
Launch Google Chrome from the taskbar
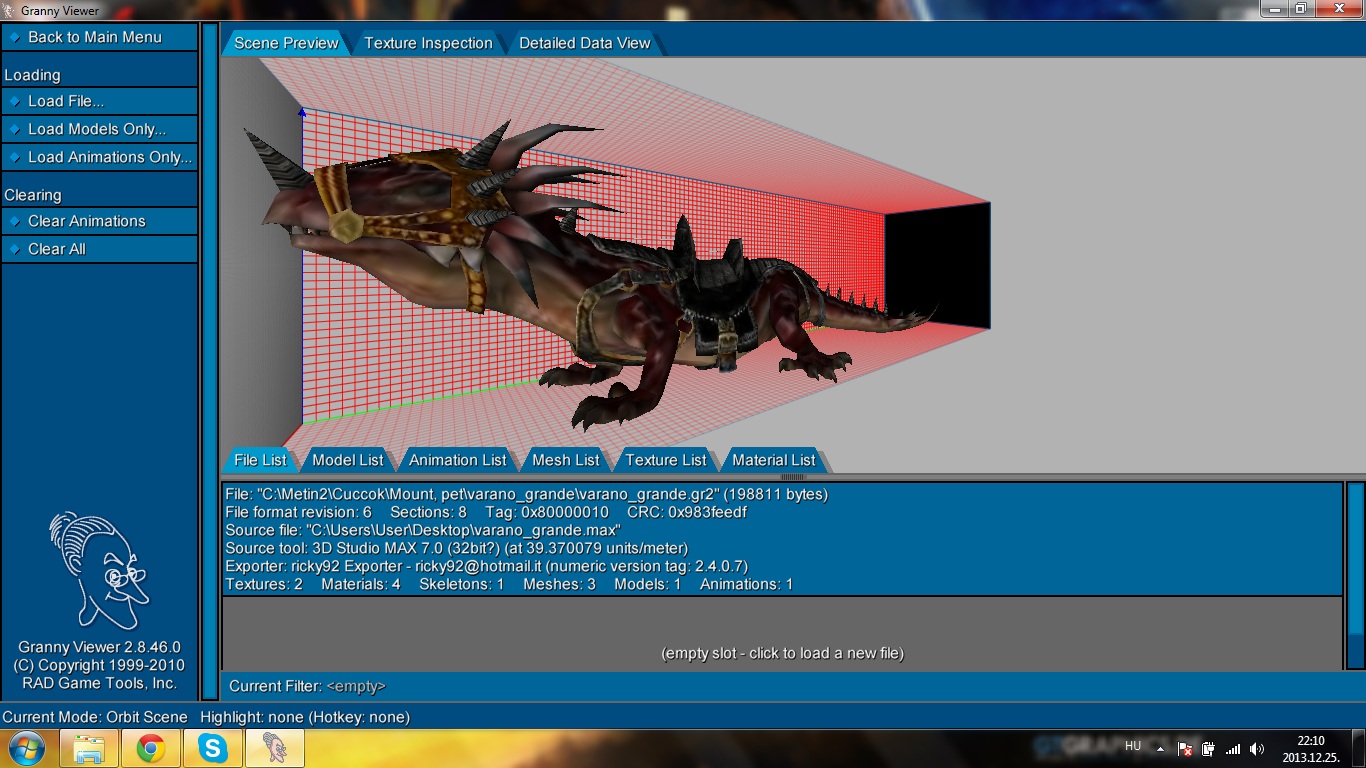151,748
